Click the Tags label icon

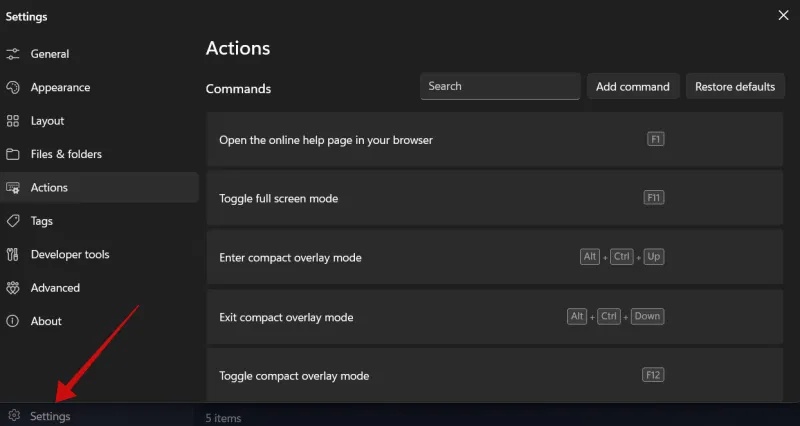click(x=13, y=221)
